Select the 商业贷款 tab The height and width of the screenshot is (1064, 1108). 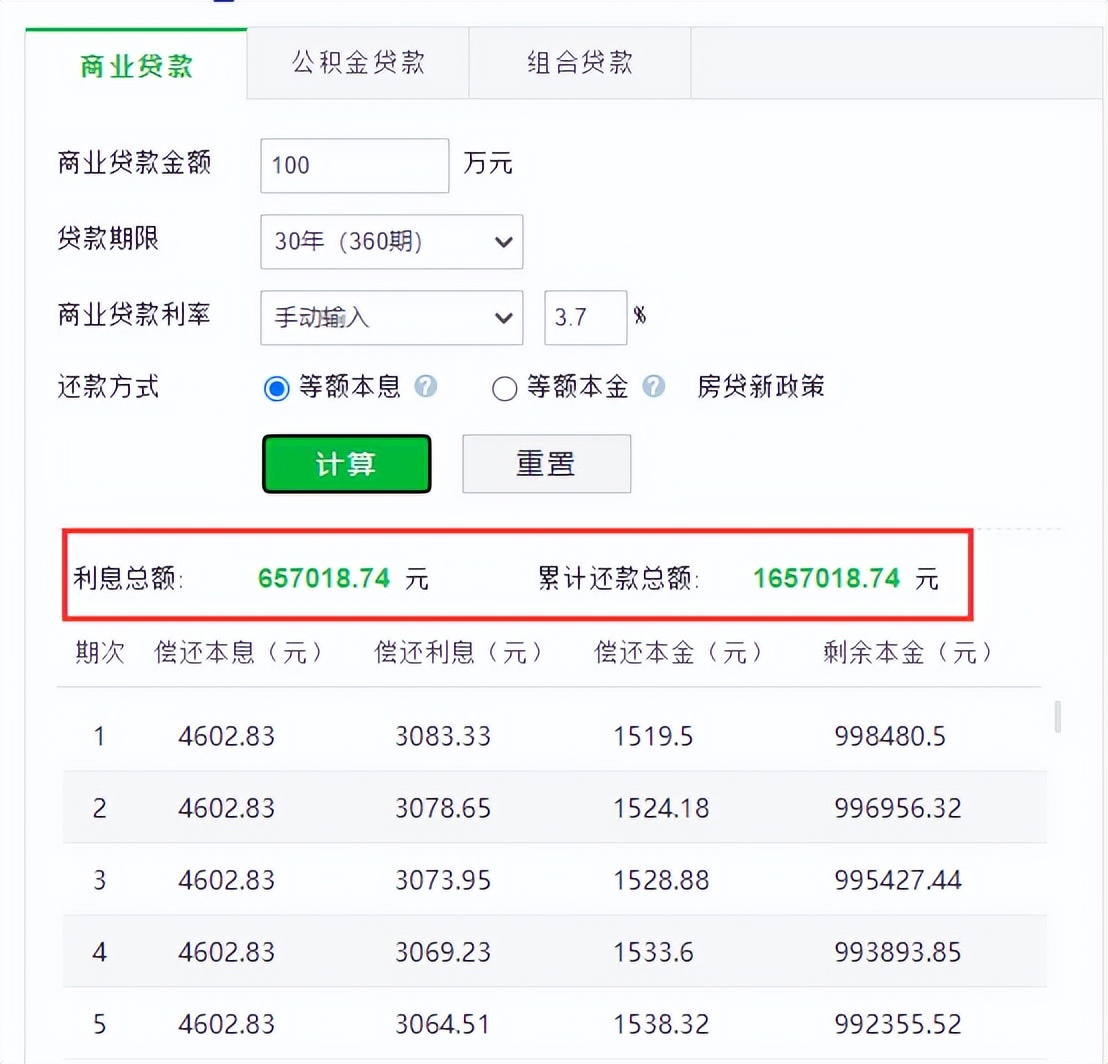tap(136, 62)
